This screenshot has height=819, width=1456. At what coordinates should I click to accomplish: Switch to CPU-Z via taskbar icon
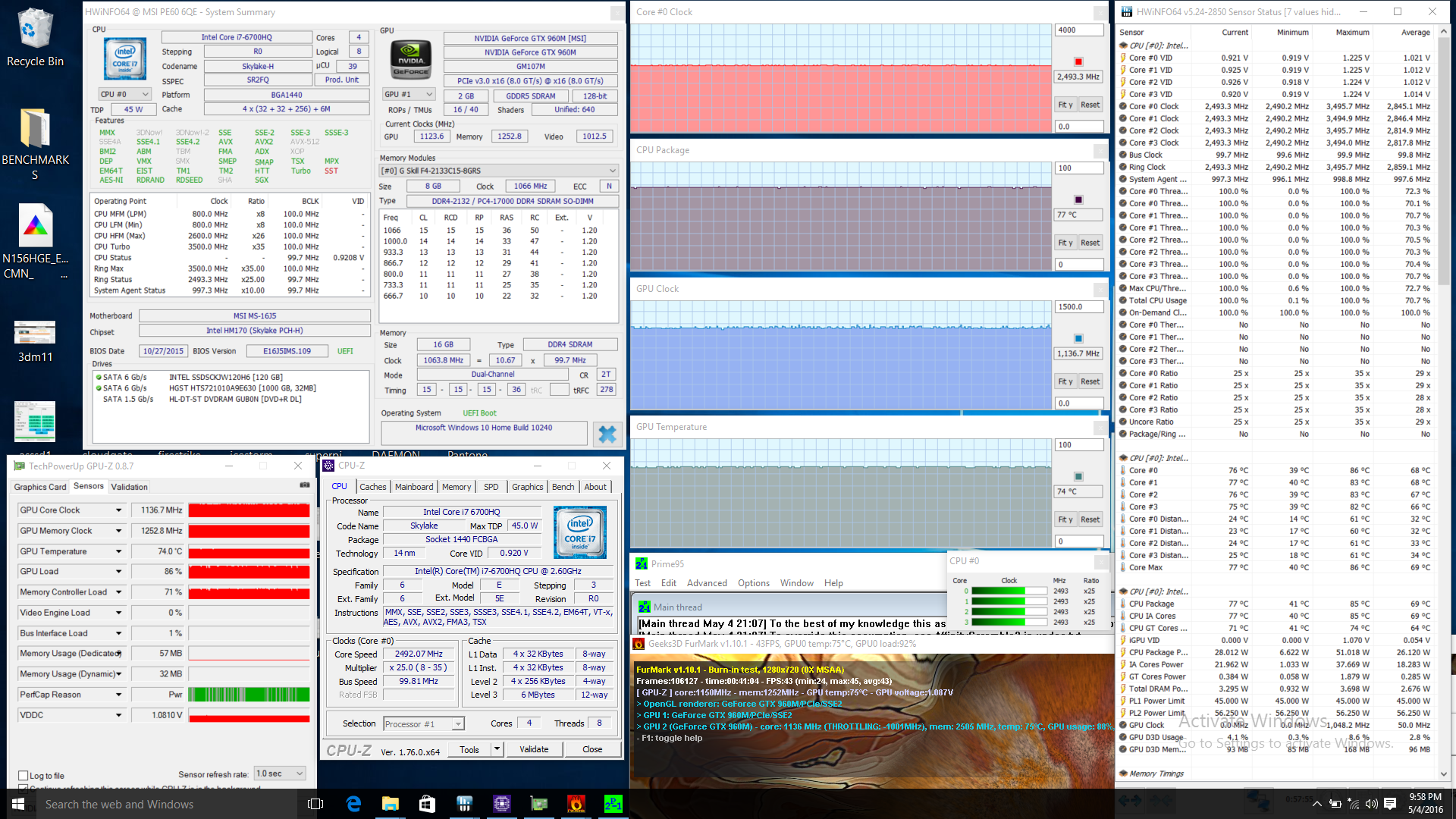click(501, 804)
